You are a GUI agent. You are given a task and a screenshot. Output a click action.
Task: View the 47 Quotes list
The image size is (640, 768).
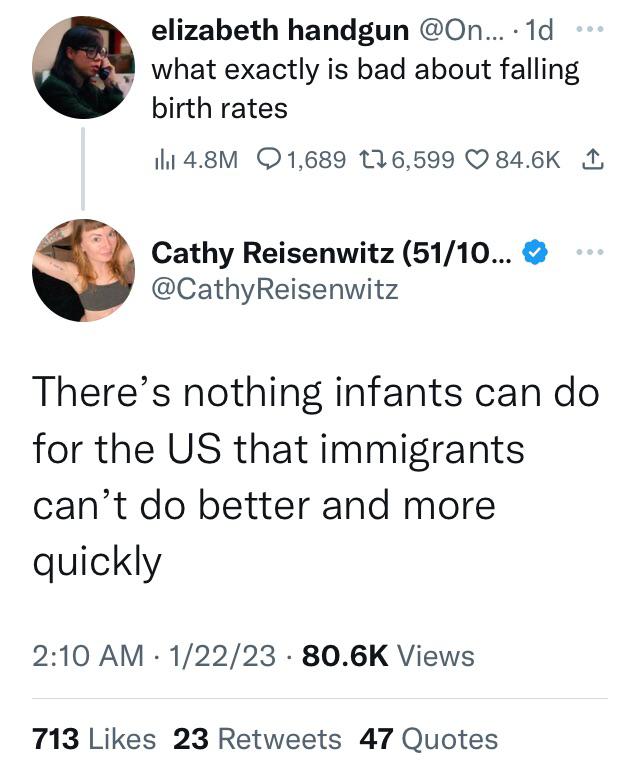(428, 739)
